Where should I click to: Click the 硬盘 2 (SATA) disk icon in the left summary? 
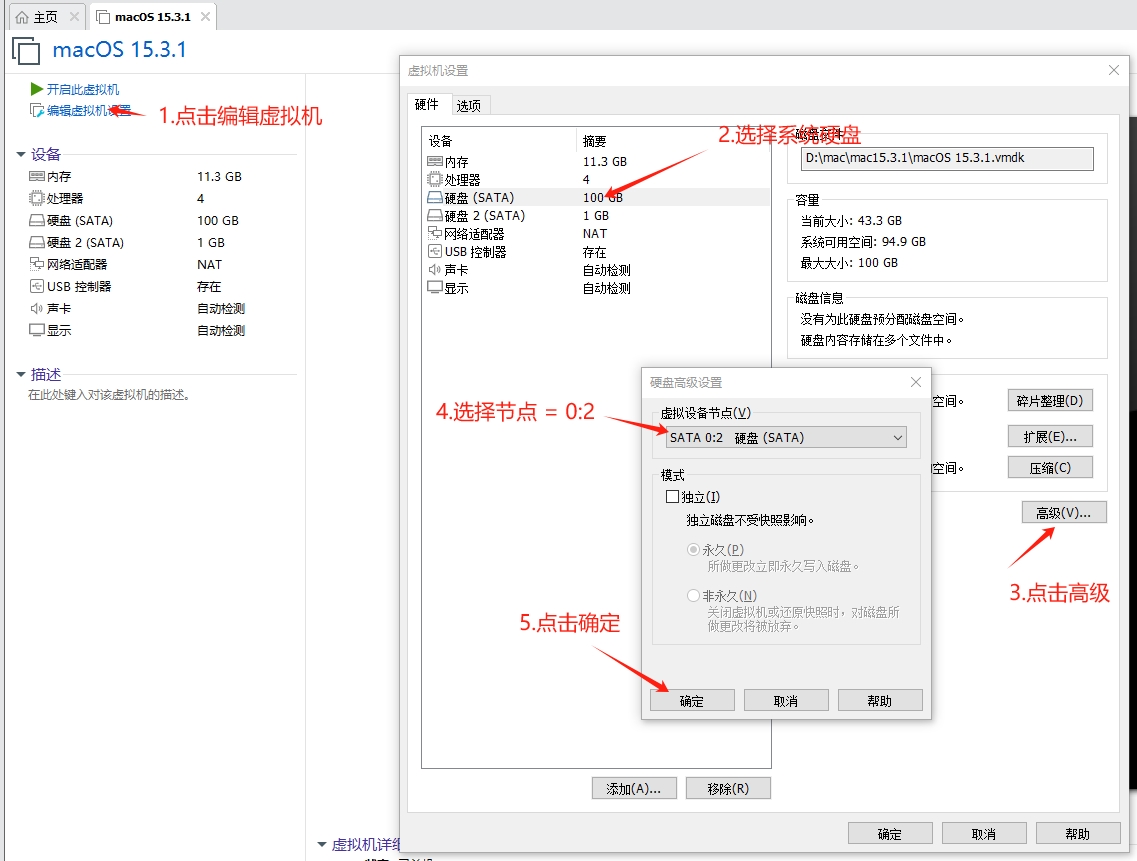37,242
